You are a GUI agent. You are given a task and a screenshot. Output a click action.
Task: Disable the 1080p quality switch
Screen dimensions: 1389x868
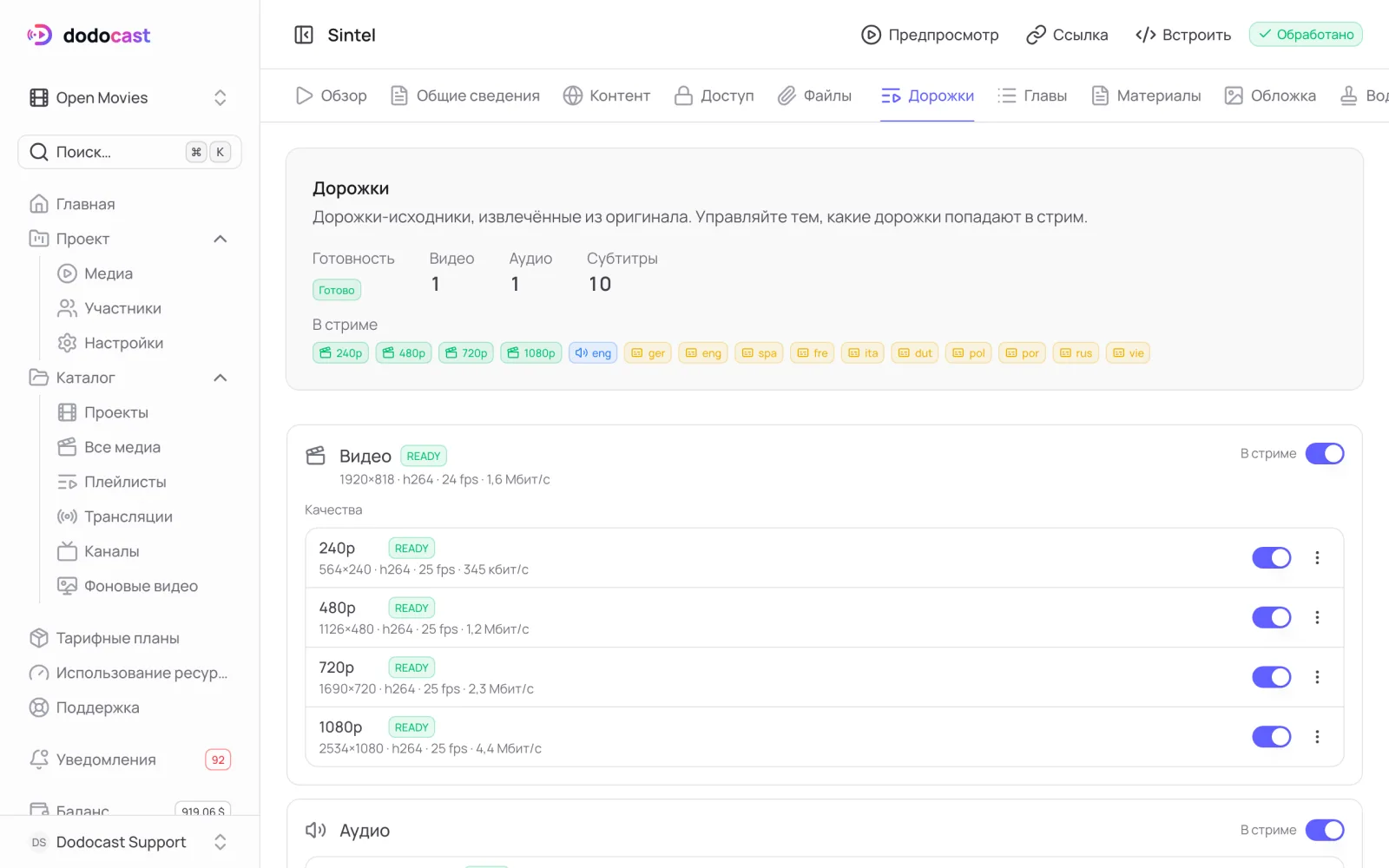click(1272, 737)
